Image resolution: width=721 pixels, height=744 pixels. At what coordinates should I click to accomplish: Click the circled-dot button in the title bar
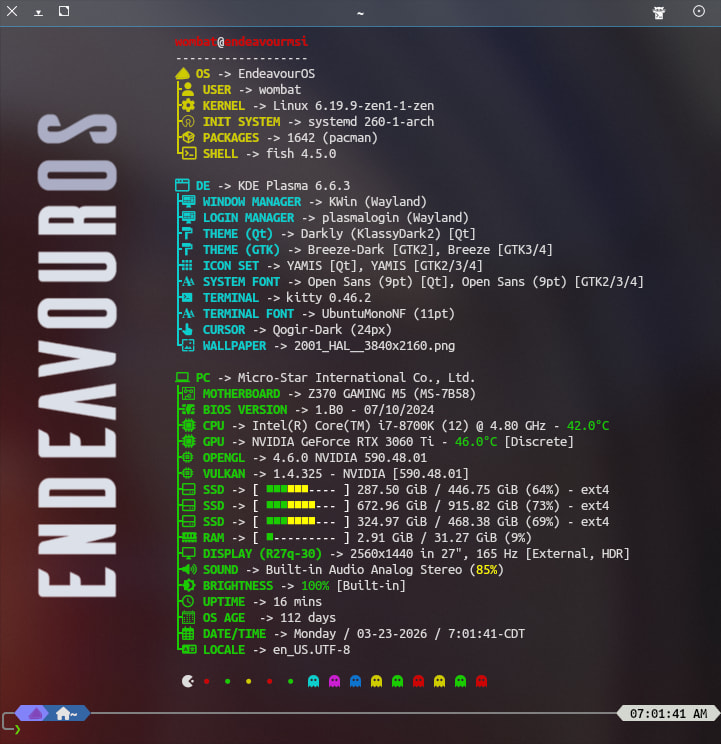698,12
